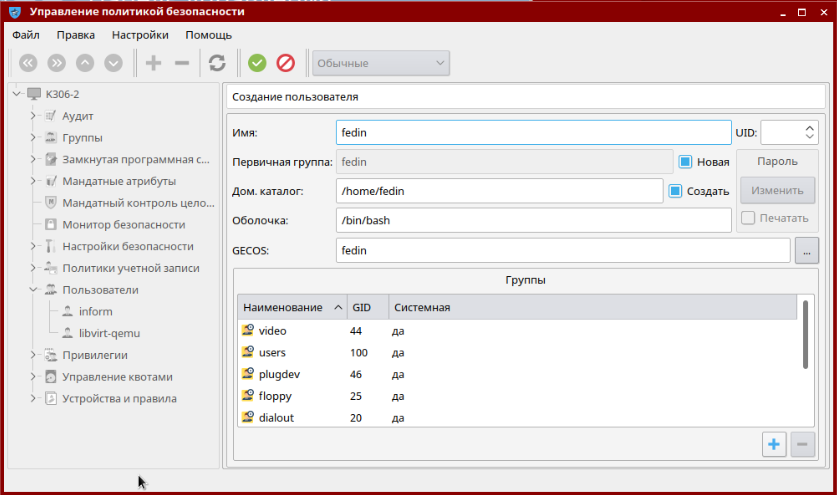
Task: Click the GECOS ellipsis button
Action: [807, 250]
